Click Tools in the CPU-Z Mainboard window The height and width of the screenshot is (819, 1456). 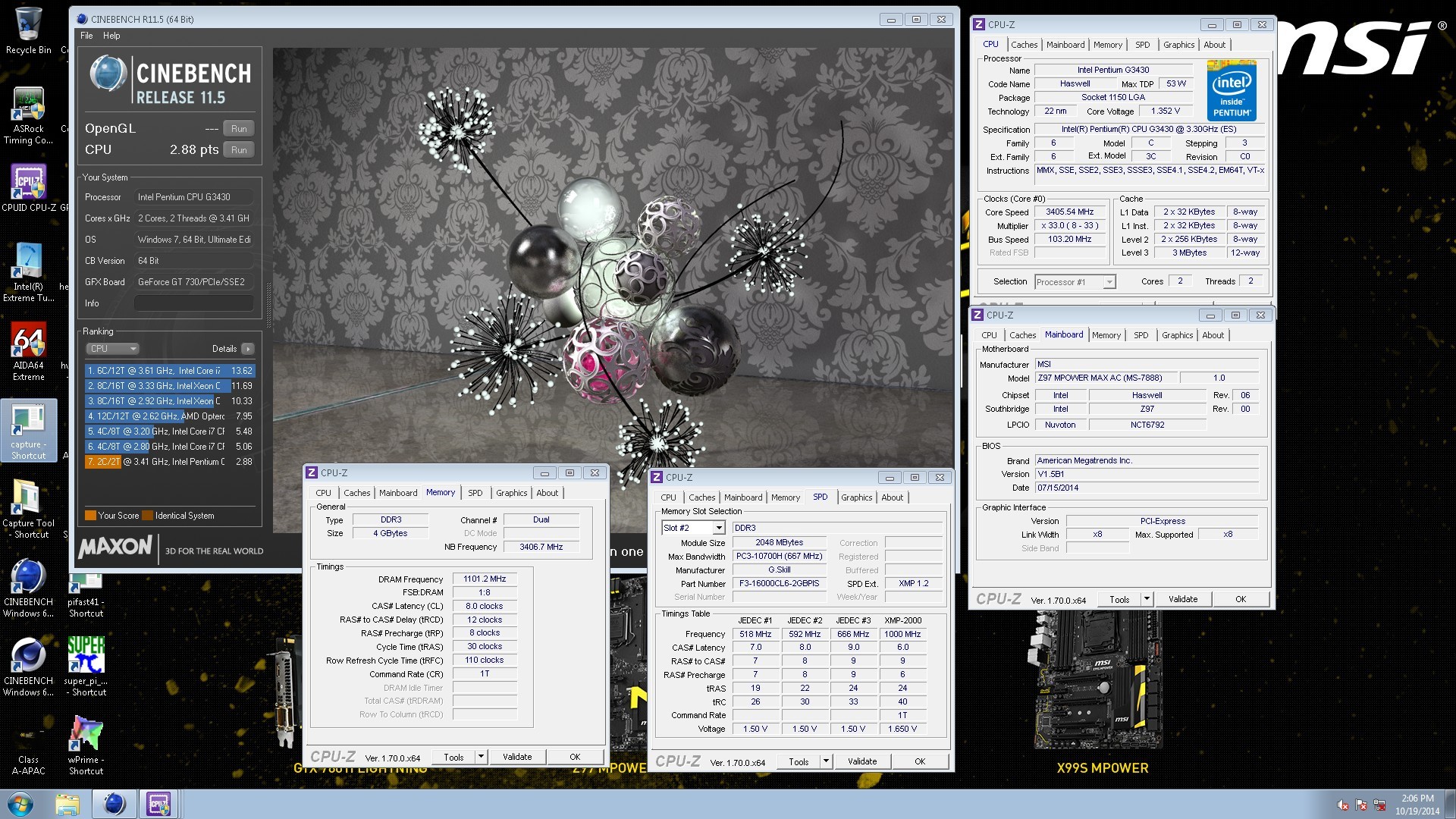coord(1119,599)
